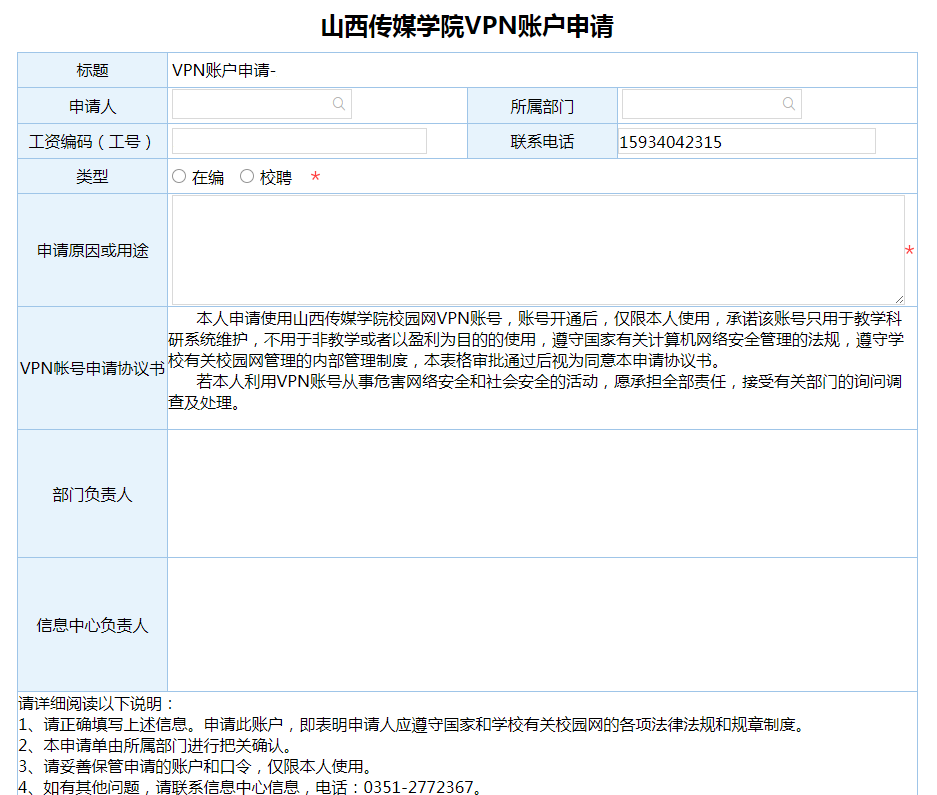
Task: Click the 山西传媒学院VPN账户申请 page heading
Action: coord(467,27)
